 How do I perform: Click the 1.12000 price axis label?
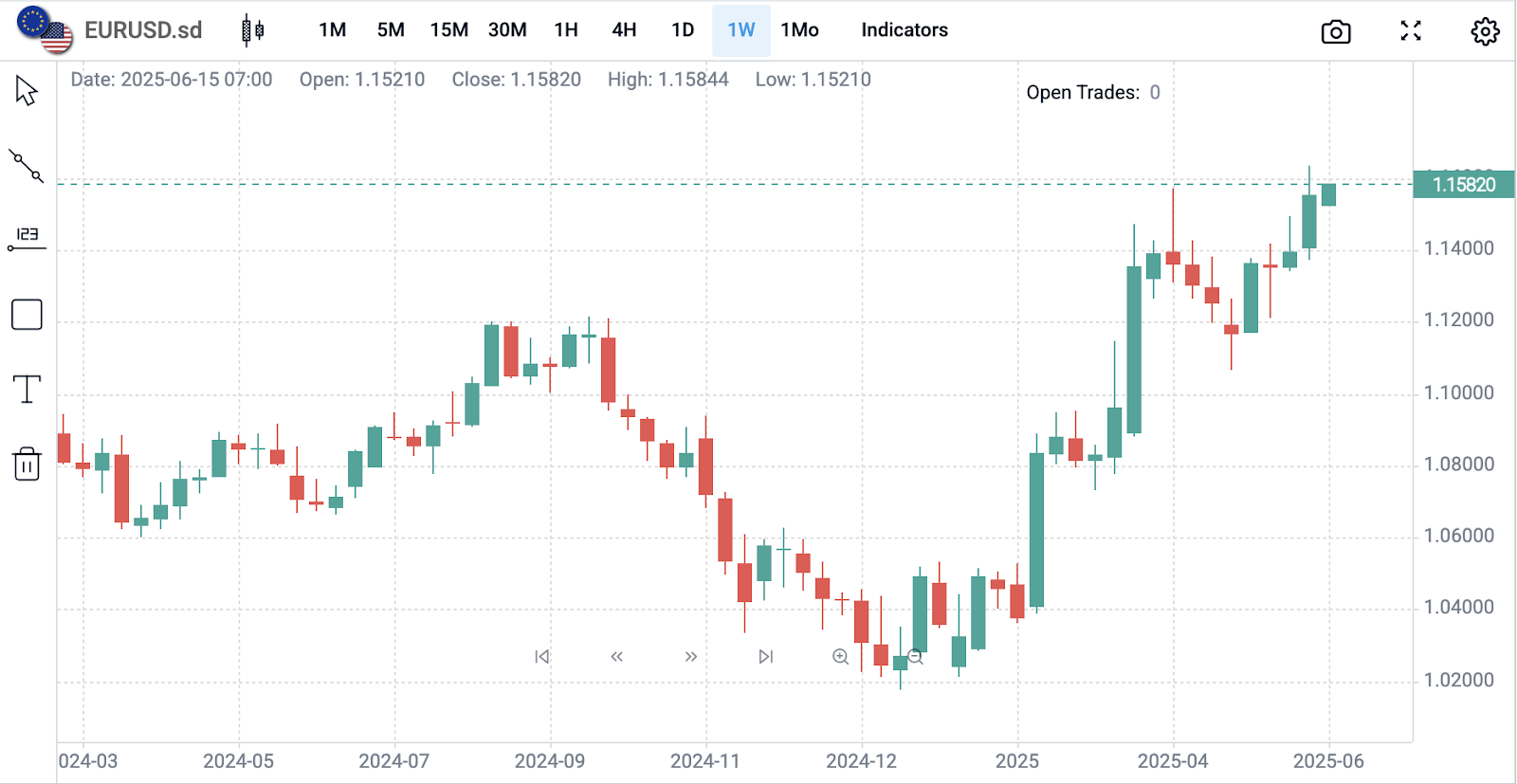click(1459, 320)
